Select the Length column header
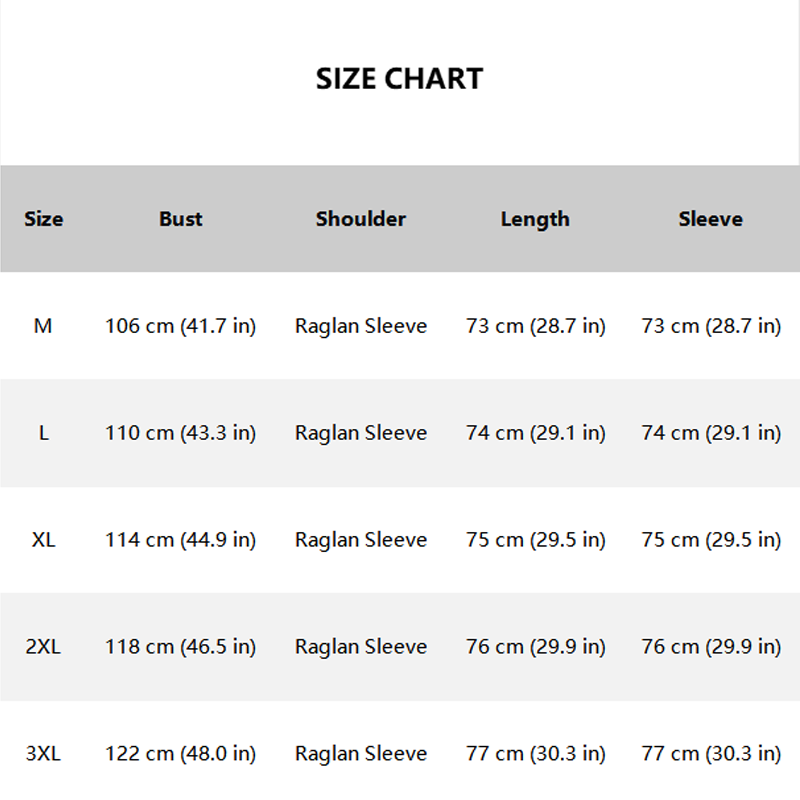The image size is (800, 800). point(535,219)
